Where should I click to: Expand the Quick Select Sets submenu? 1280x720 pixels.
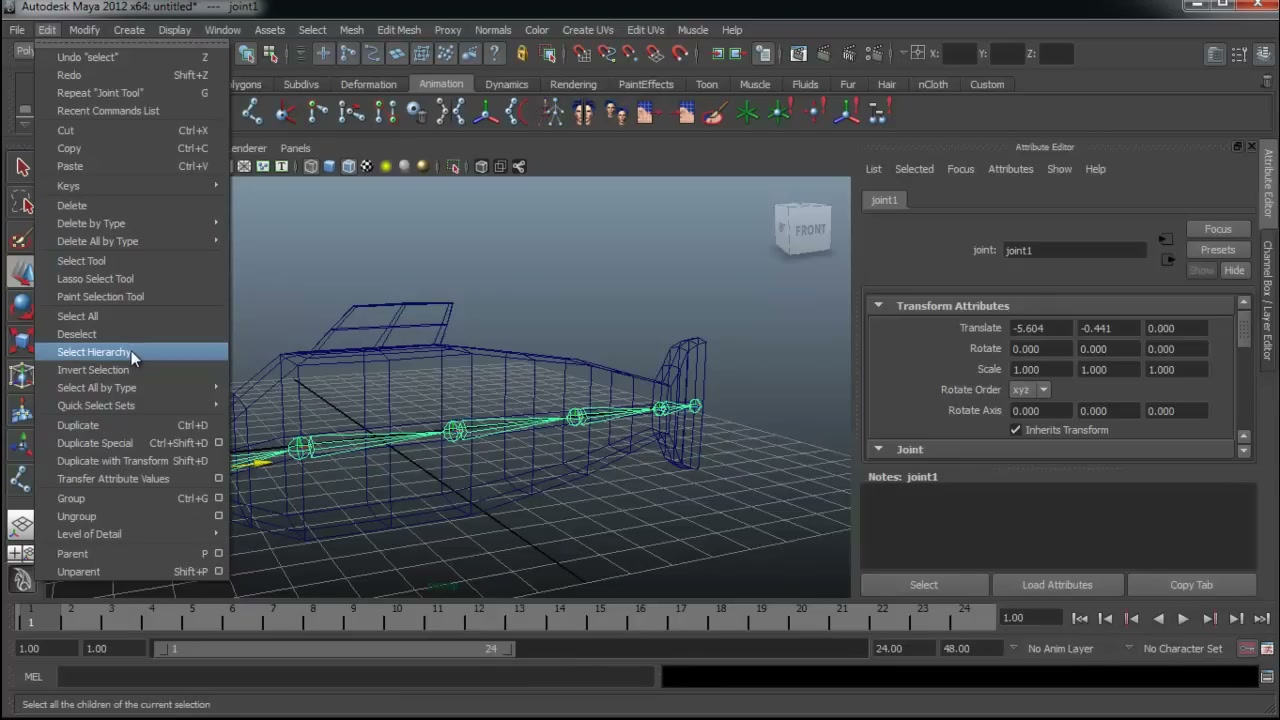click(x=131, y=406)
